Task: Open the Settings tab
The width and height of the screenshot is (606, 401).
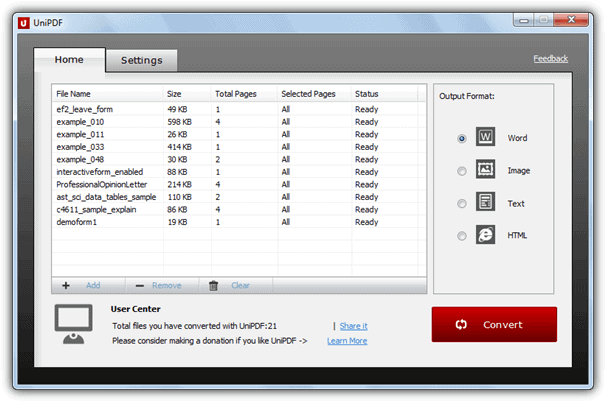Action: (x=141, y=61)
